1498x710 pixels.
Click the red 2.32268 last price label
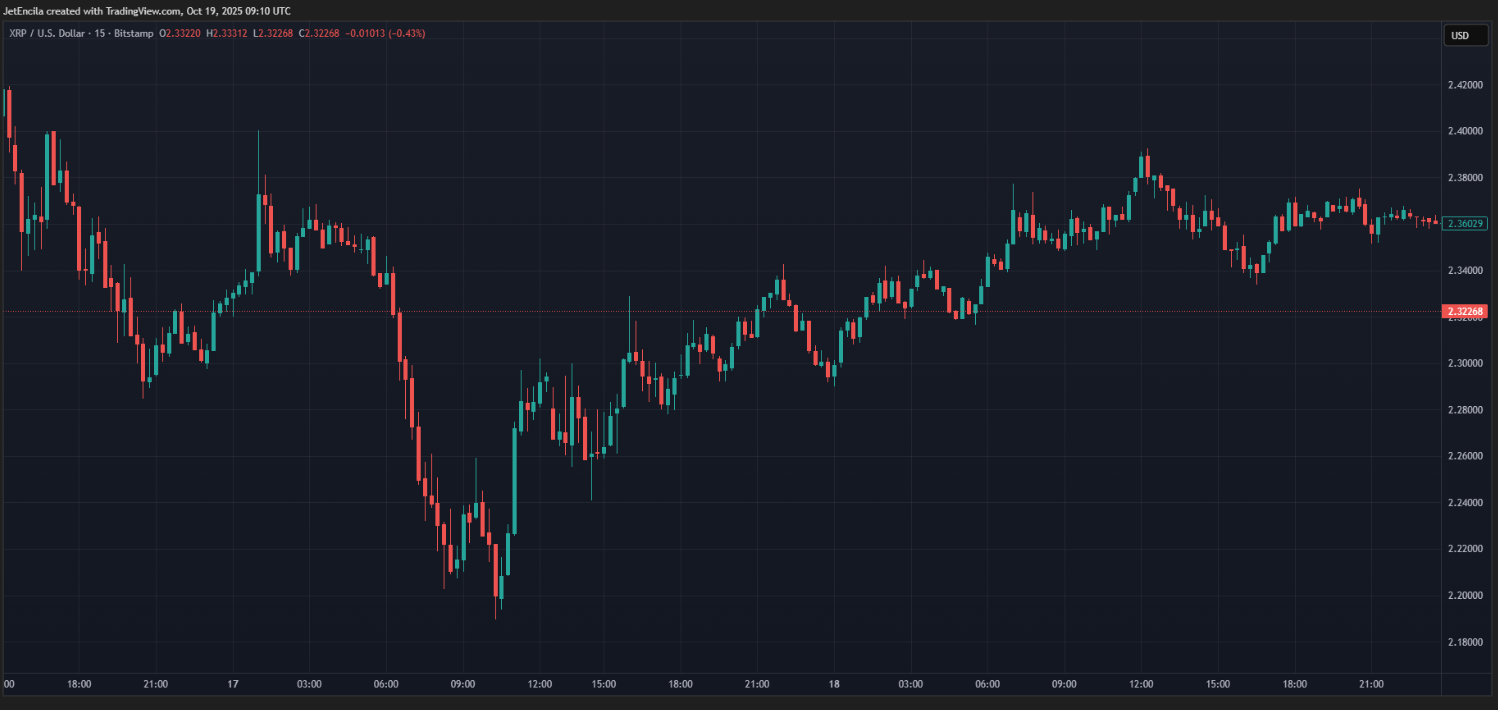pos(1465,312)
